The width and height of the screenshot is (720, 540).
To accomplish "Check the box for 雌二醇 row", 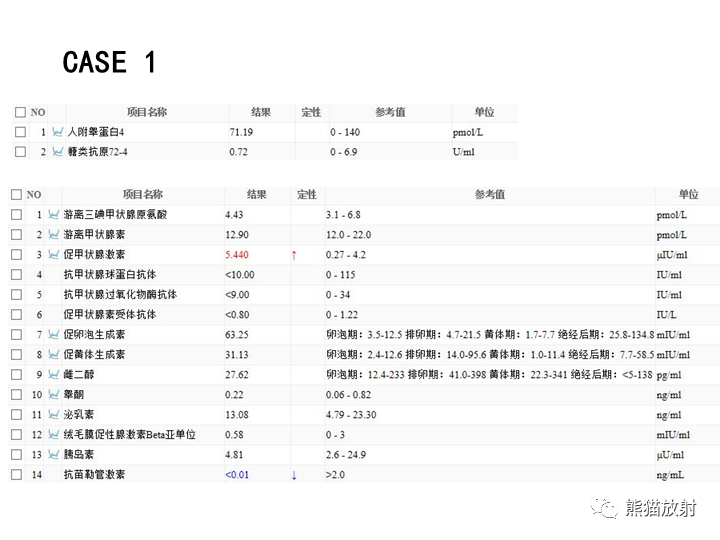I will coord(17,374).
